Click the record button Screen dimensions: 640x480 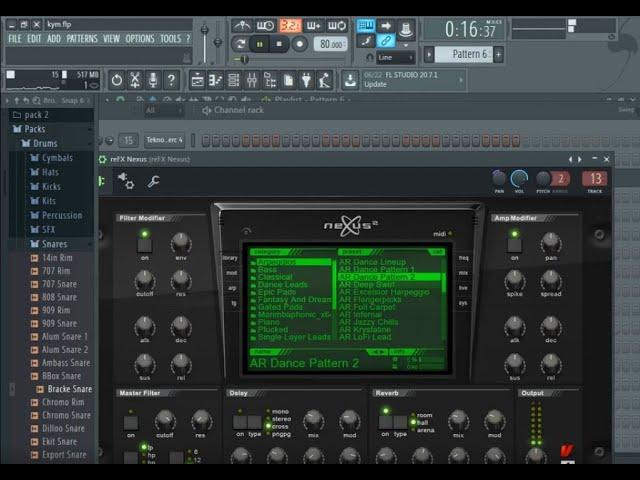300,44
